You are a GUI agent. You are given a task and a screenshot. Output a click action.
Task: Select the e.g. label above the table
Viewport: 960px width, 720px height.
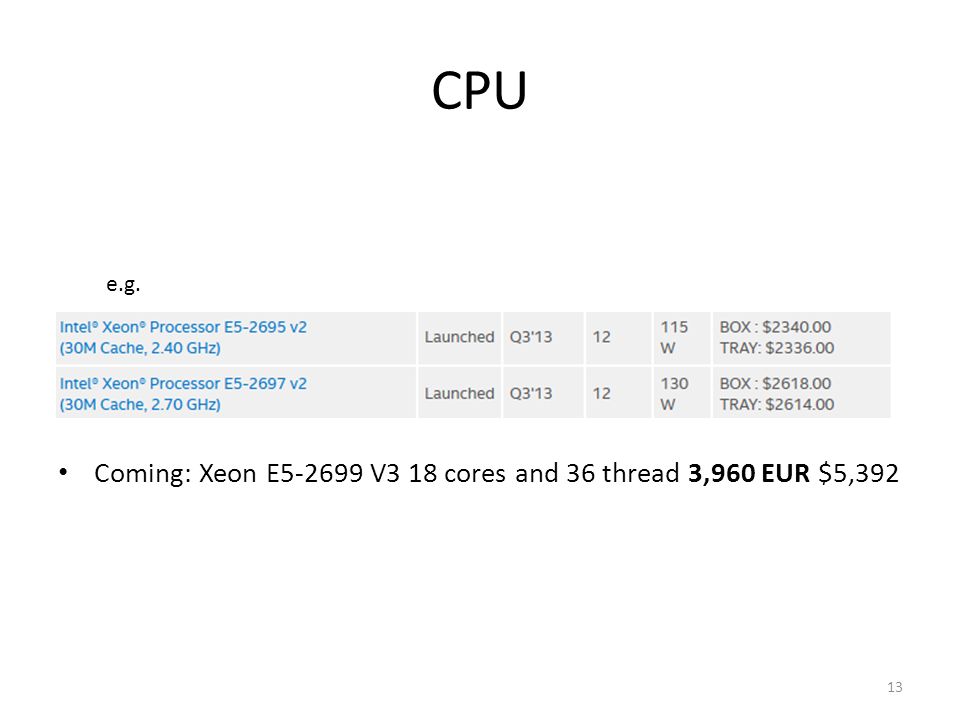[123, 284]
